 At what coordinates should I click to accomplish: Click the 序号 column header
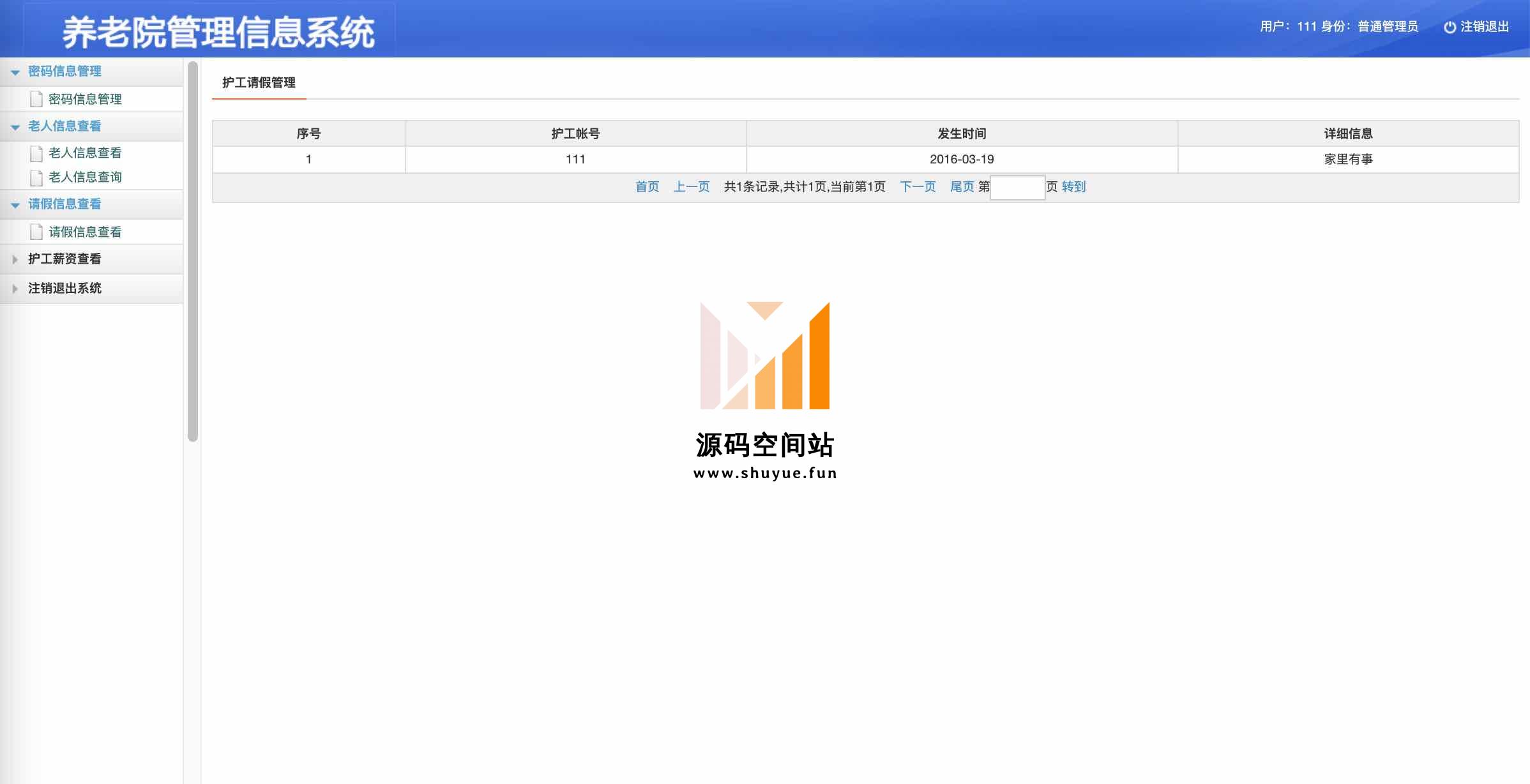point(308,133)
